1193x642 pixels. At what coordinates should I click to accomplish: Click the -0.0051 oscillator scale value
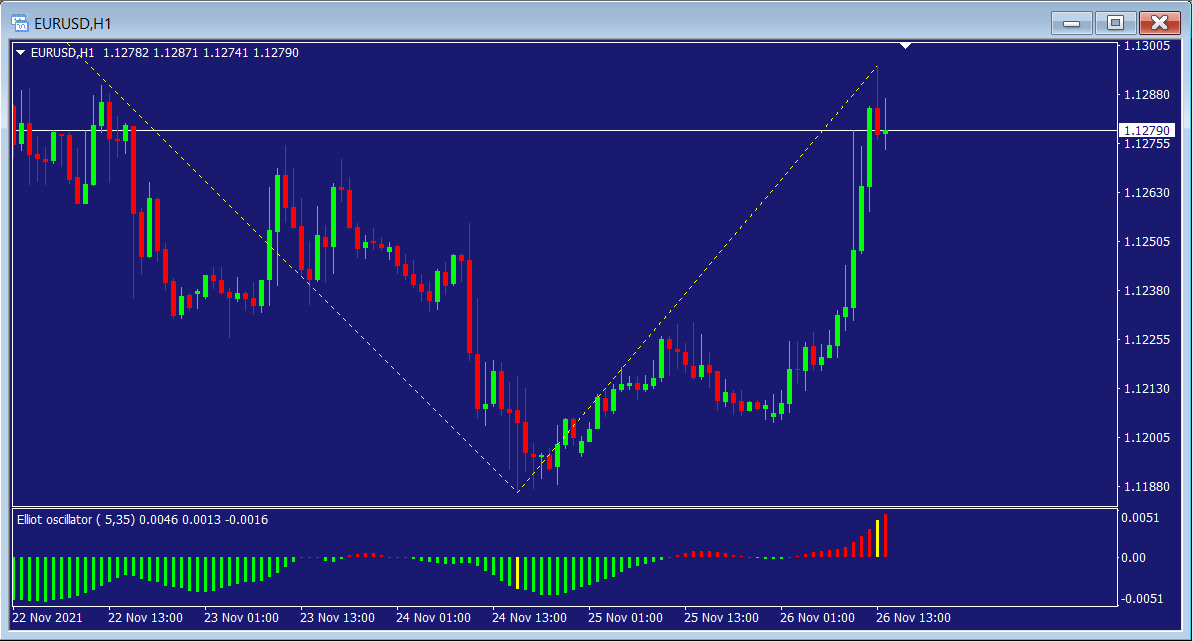tap(1139, 599)
